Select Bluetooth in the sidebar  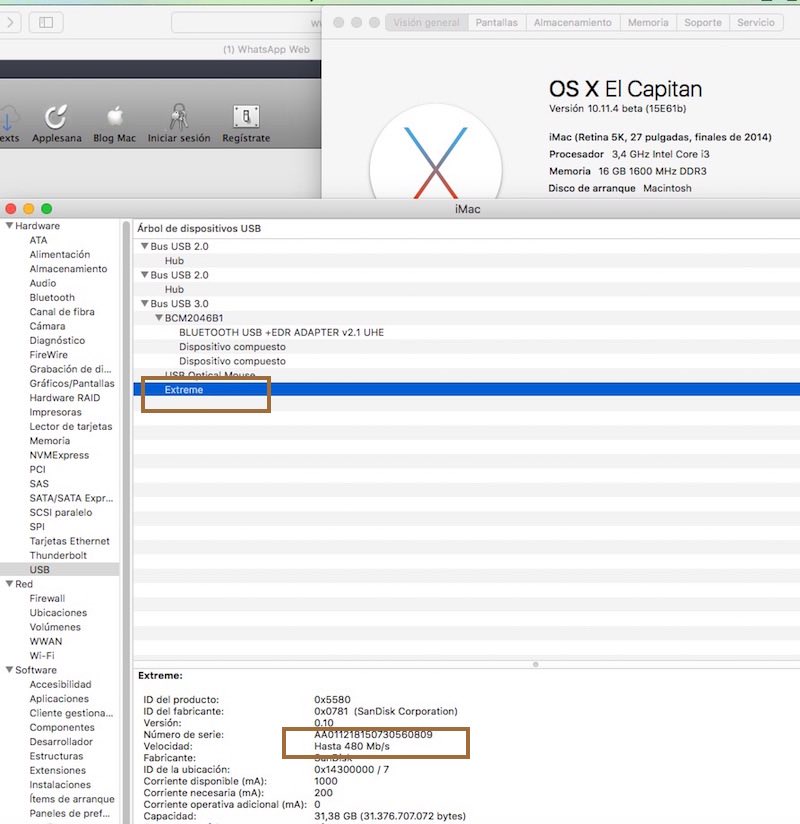click(52, 297)
